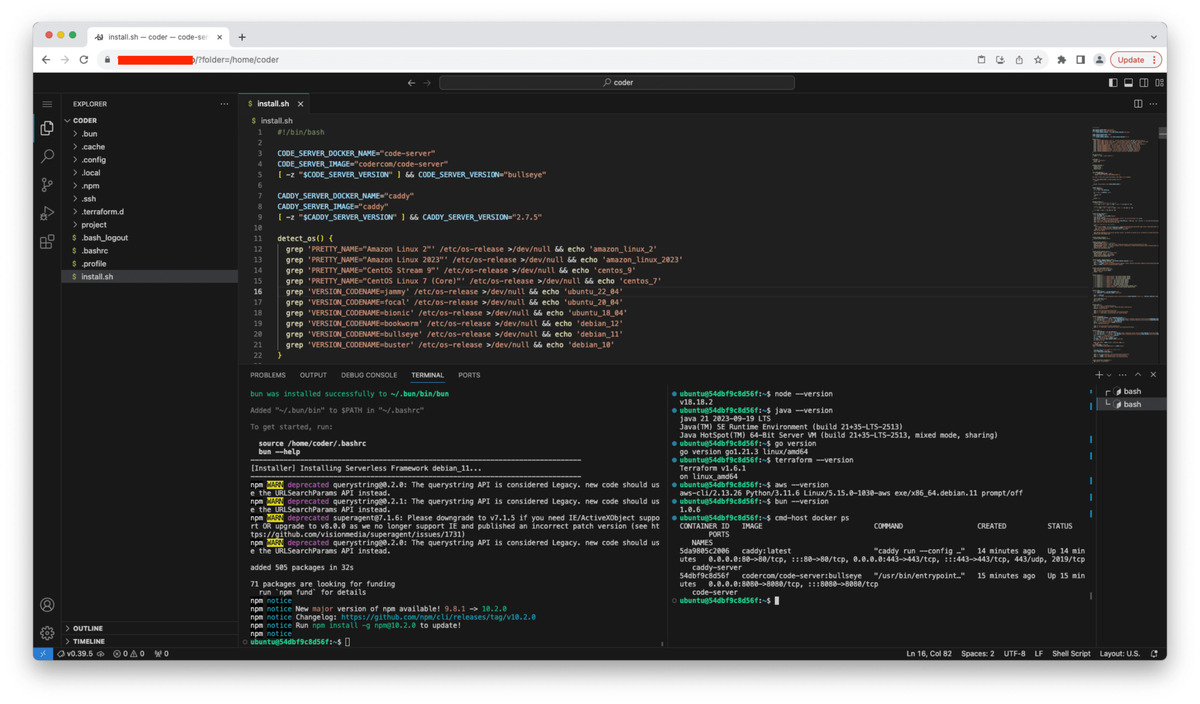Open the .bash_logout file
The height and width of the screenshot is (704, 1200).
click(x=150, y=237)
